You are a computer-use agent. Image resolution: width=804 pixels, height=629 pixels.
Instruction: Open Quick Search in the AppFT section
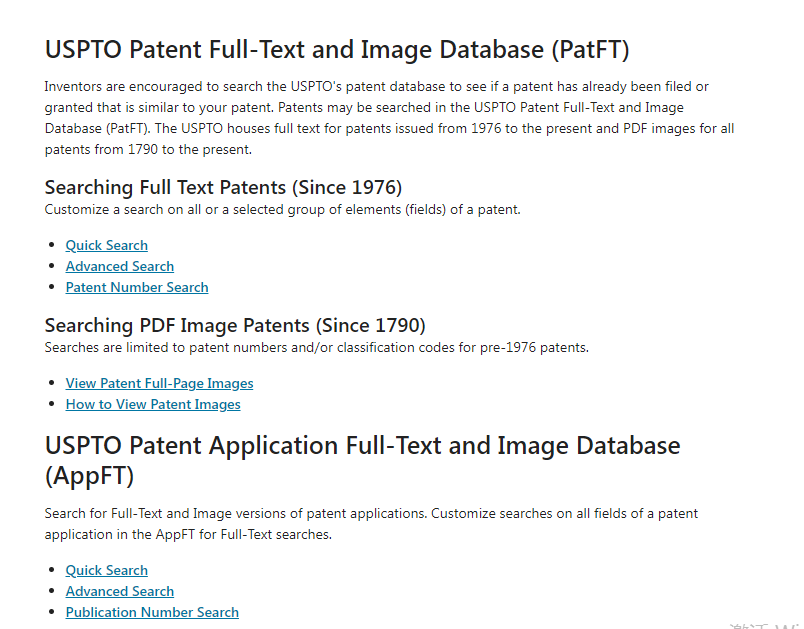[107, 570]
